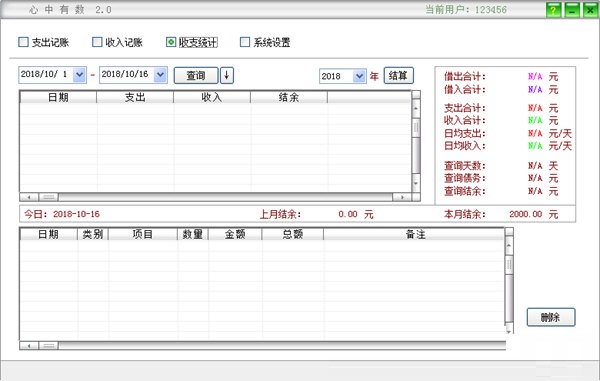Click the 查询天数 label

[x=465, y=166]
